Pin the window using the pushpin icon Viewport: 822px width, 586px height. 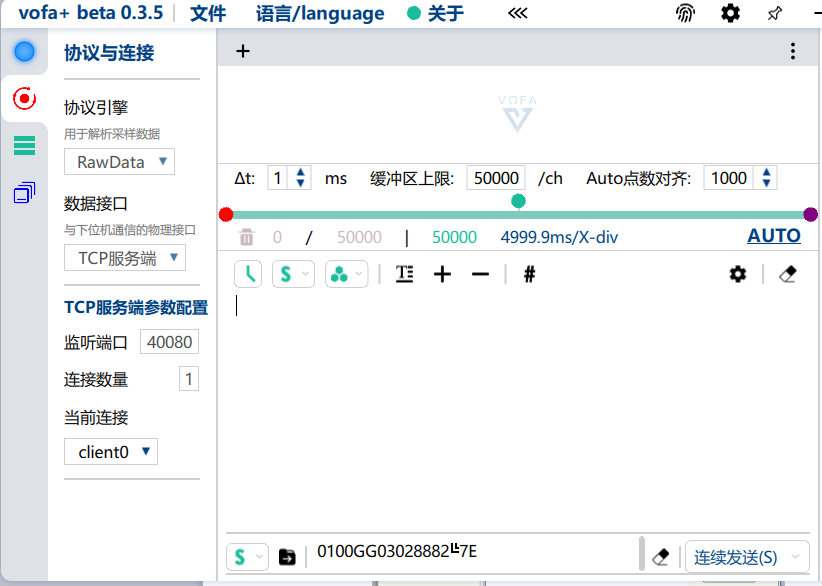pyautogui.click(x=775, y=13)
